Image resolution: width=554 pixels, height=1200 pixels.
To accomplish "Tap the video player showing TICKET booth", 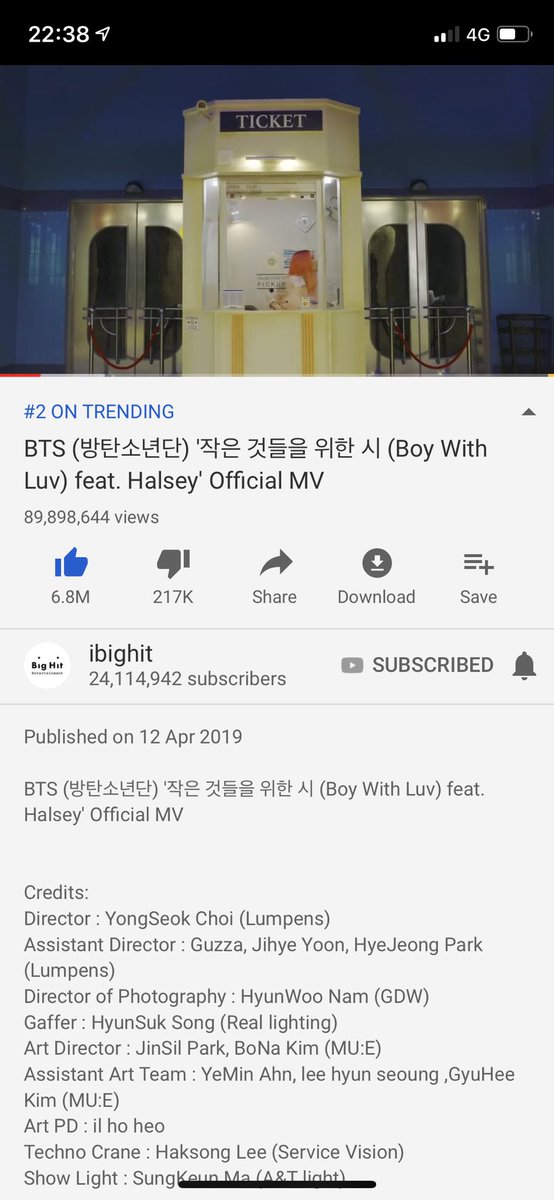I will click(277, 220).
